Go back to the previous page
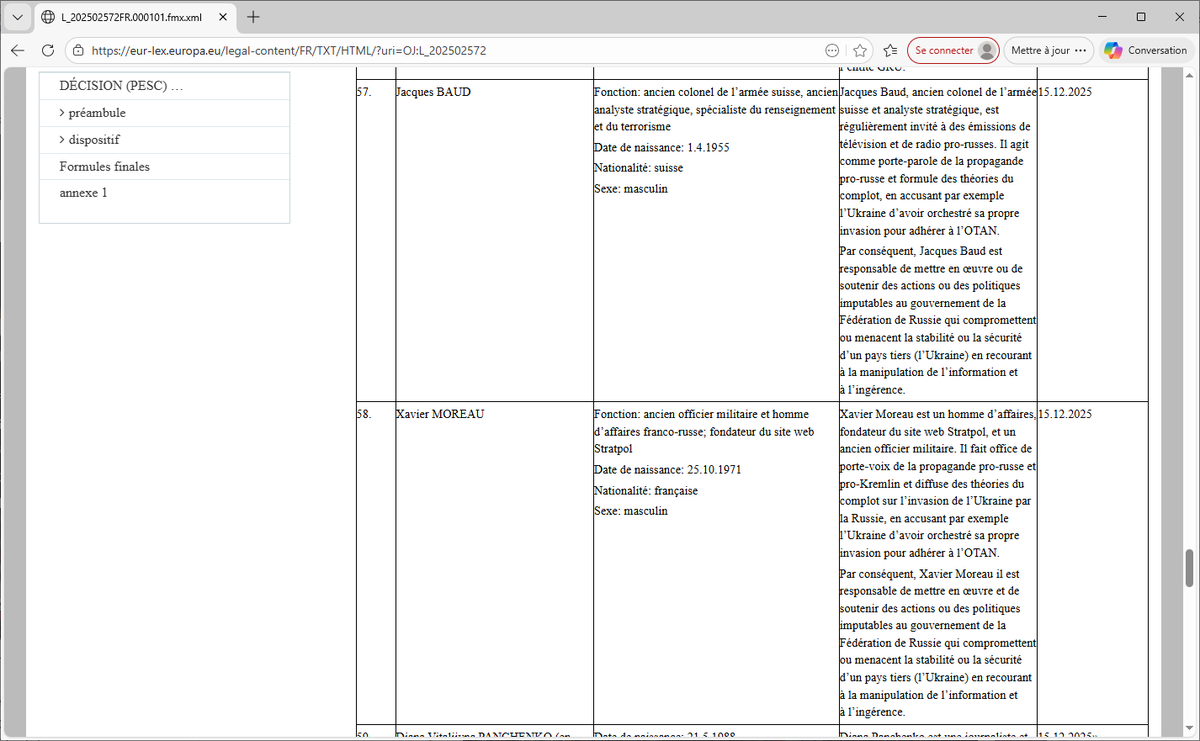Screen dimensions: 1200x741 coord(18,50)
